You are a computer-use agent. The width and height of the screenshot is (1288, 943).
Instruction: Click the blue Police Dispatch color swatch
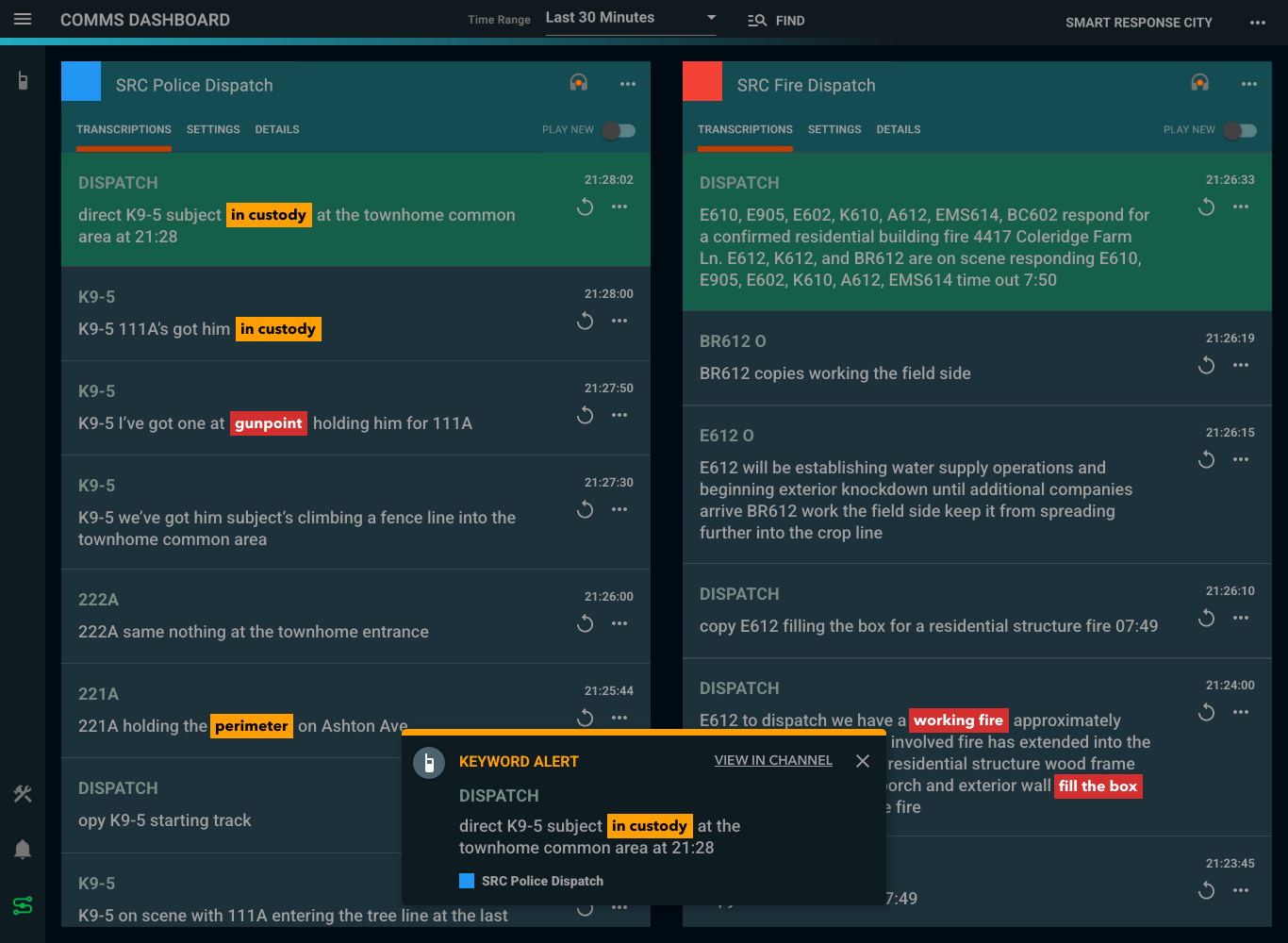click(x=81, y=81)
